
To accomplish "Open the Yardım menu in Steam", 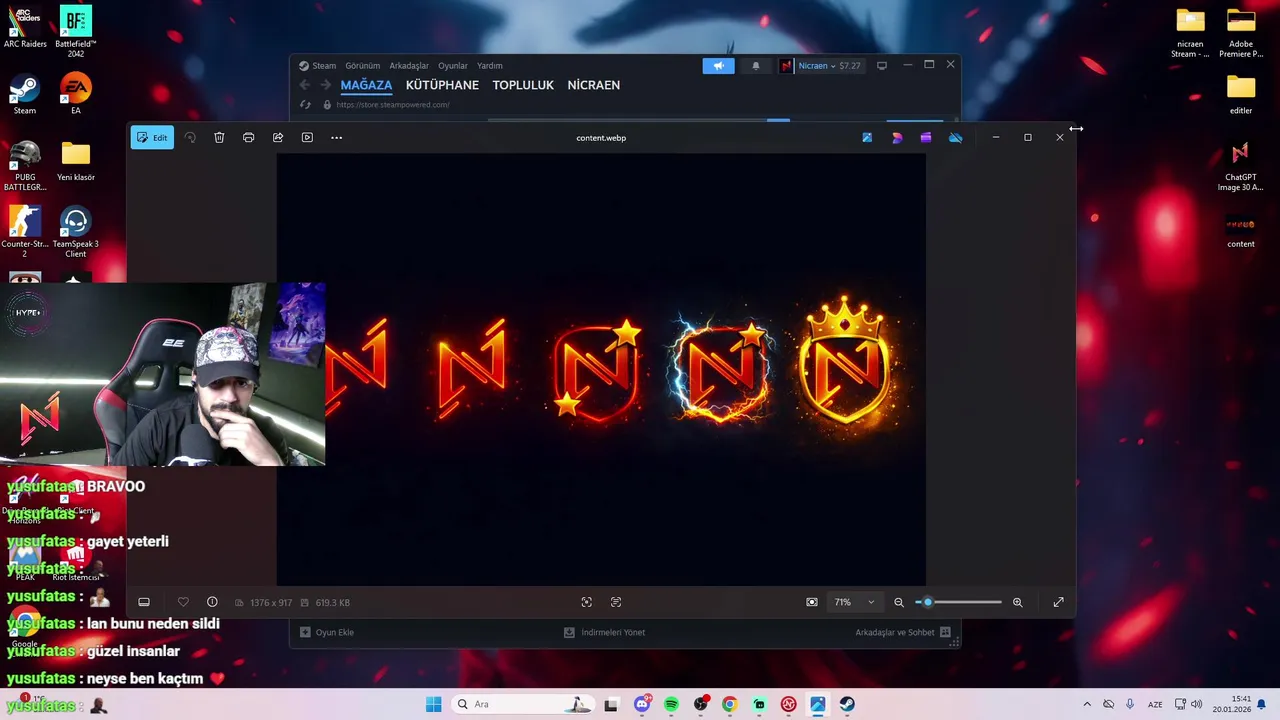I will click(490, 66).
